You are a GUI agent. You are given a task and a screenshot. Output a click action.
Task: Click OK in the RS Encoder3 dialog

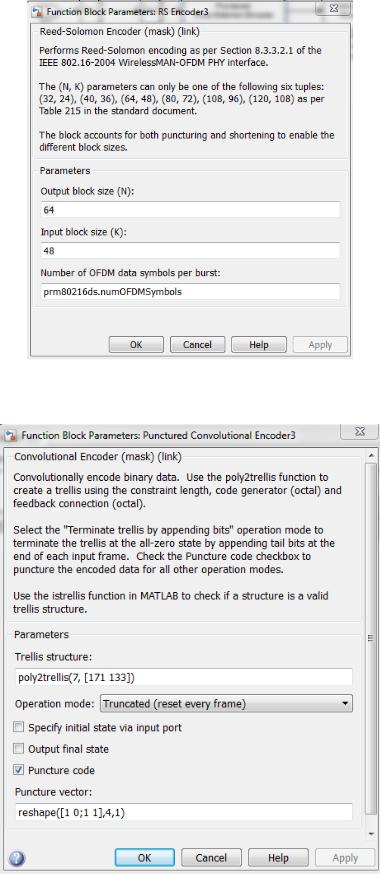pos(136,344)
